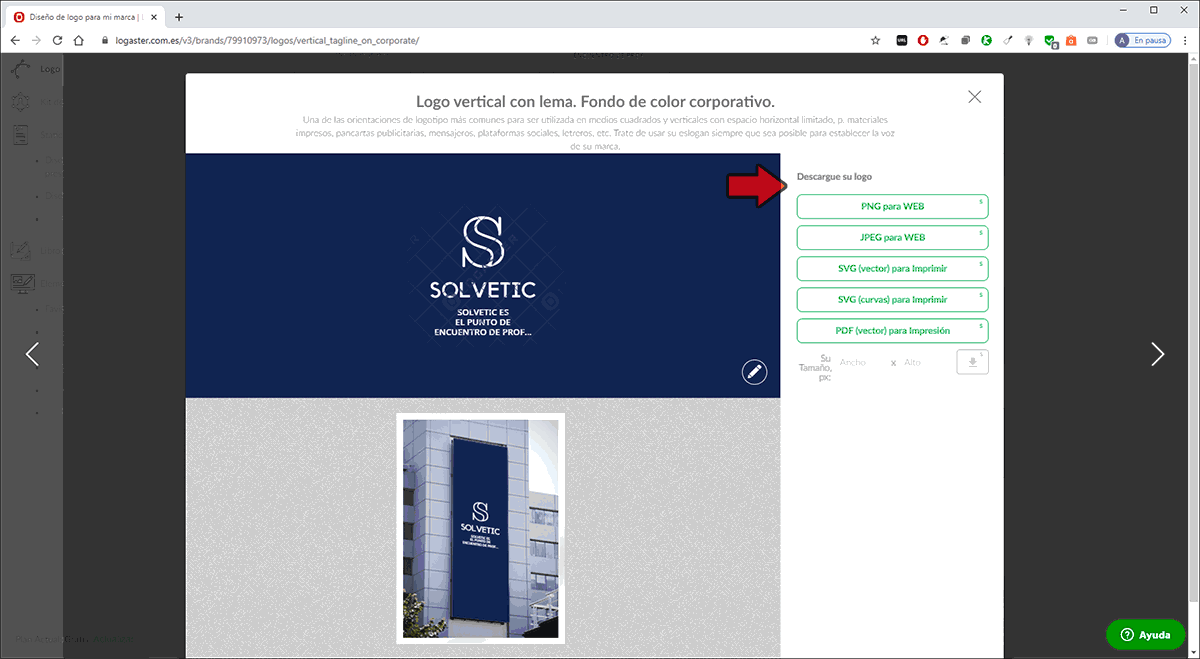
Task: Open the green shield check extension
Action: (1050, 41)
